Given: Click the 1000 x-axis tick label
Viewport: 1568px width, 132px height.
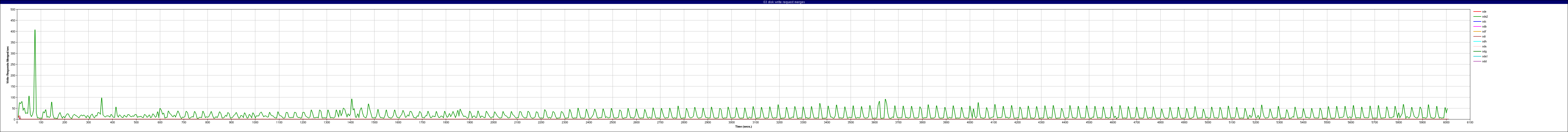Looking at the screenshot, I should pyautogui.click(x=255, y=122).
